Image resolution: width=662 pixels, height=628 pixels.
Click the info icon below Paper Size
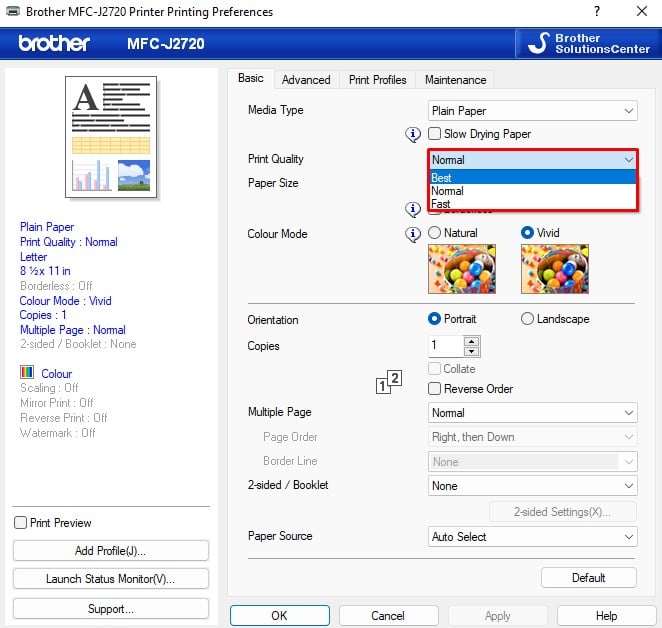pos(413,209)
